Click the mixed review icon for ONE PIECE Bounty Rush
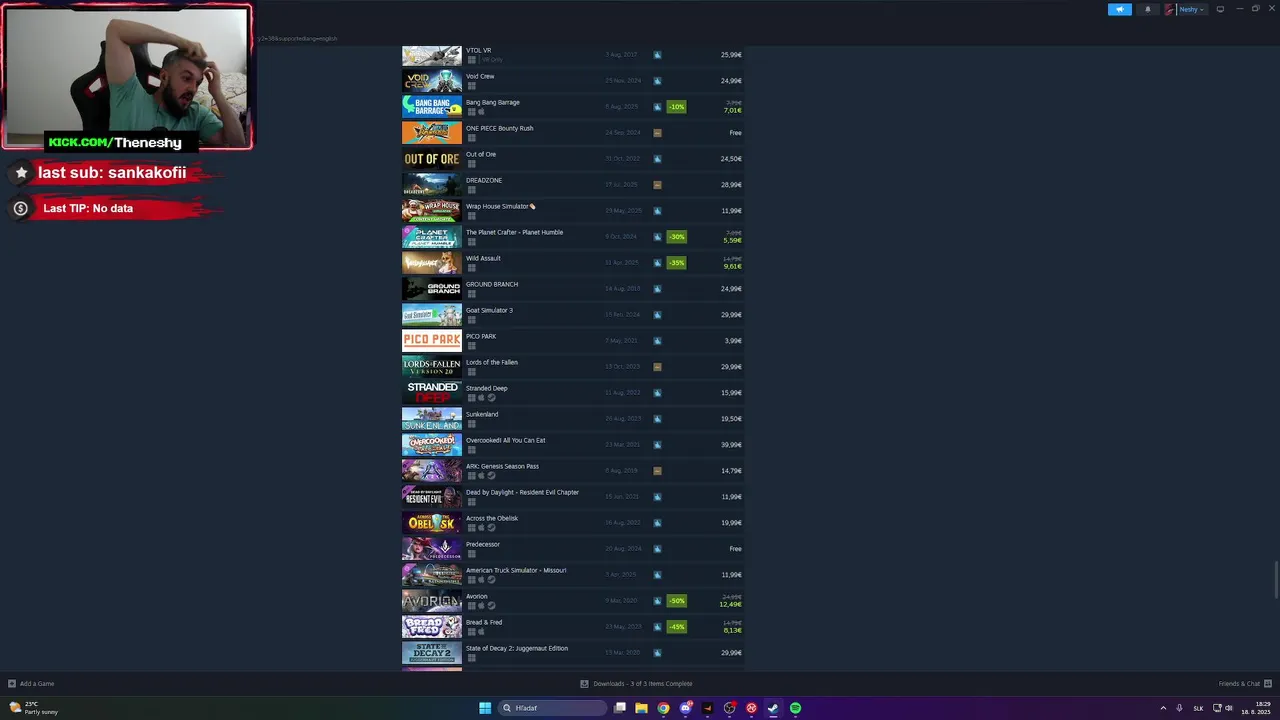 [657, 133]
